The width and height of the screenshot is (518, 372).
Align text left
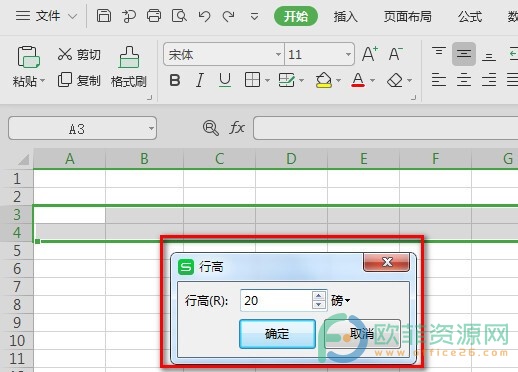click(x=439, y=80)
